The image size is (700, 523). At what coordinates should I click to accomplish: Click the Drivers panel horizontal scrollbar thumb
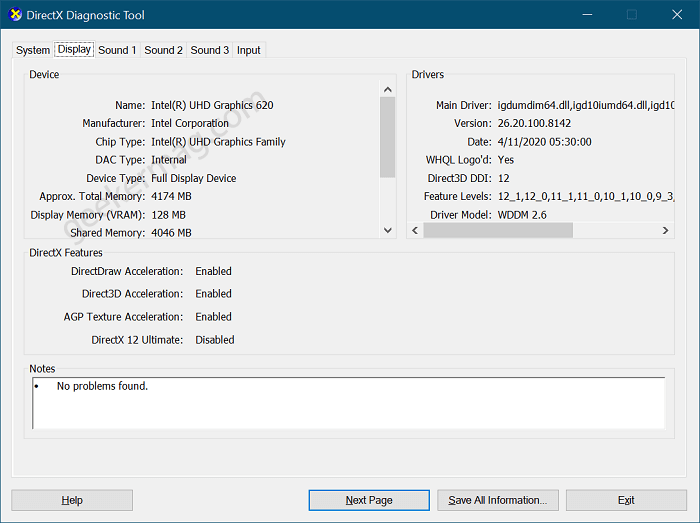pyautogui.click(x=498, y=230)
